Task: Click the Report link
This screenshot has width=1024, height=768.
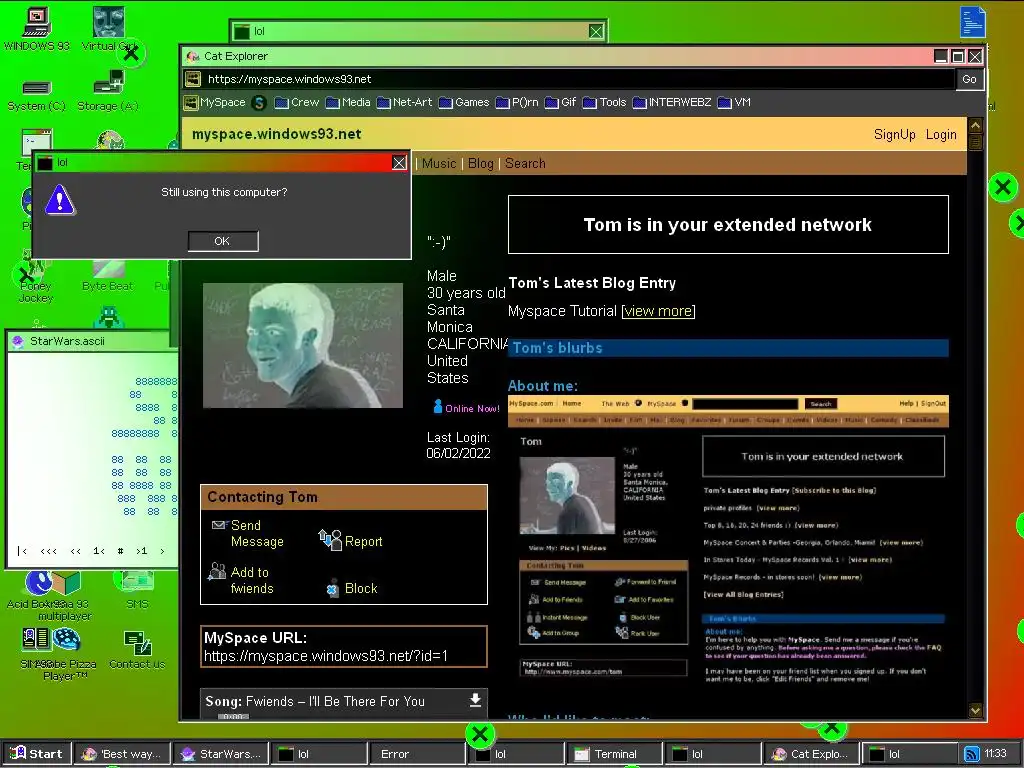Action: pos(364,541)
